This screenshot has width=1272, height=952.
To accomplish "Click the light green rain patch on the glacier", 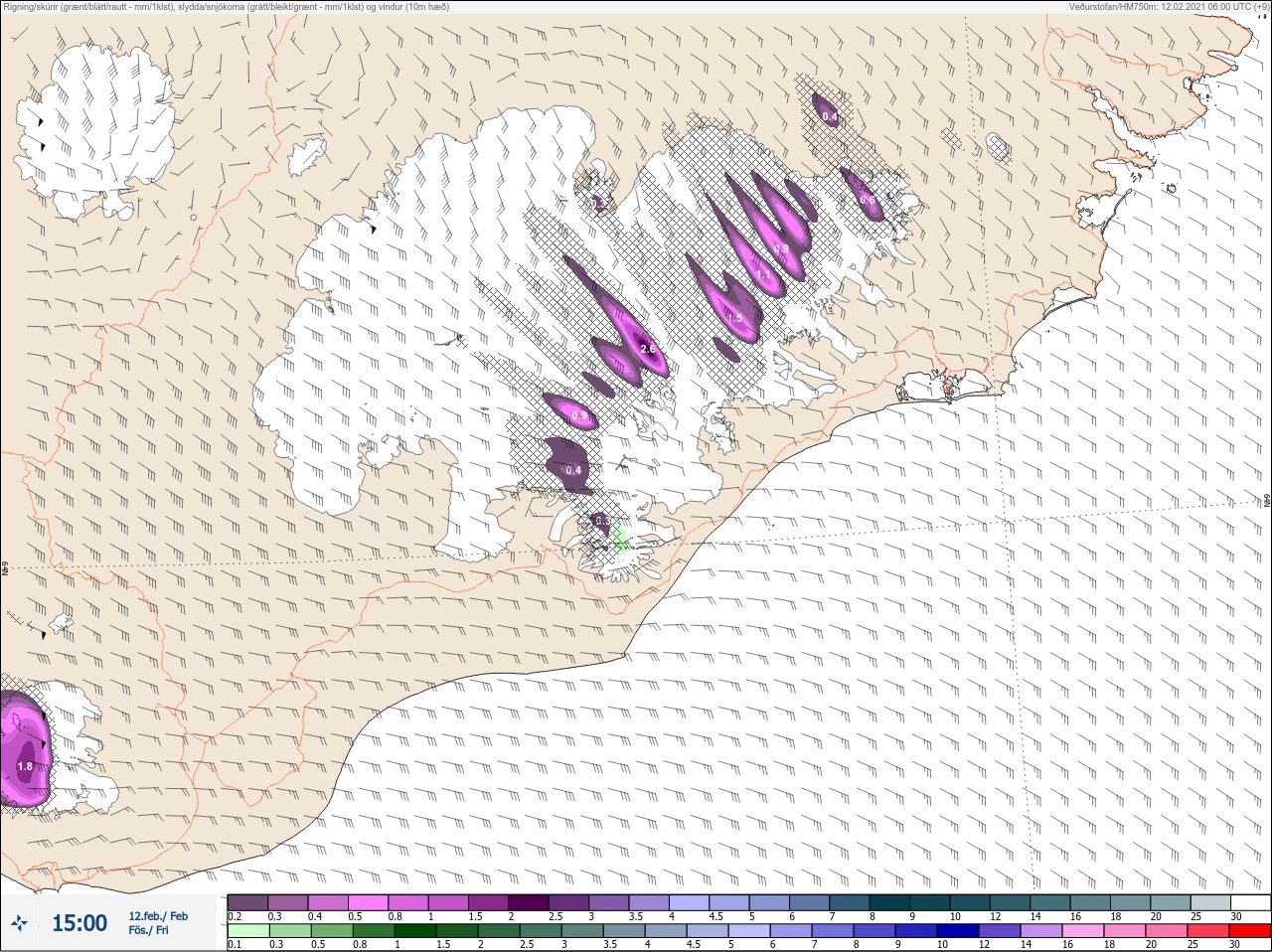I will [621, 538].
